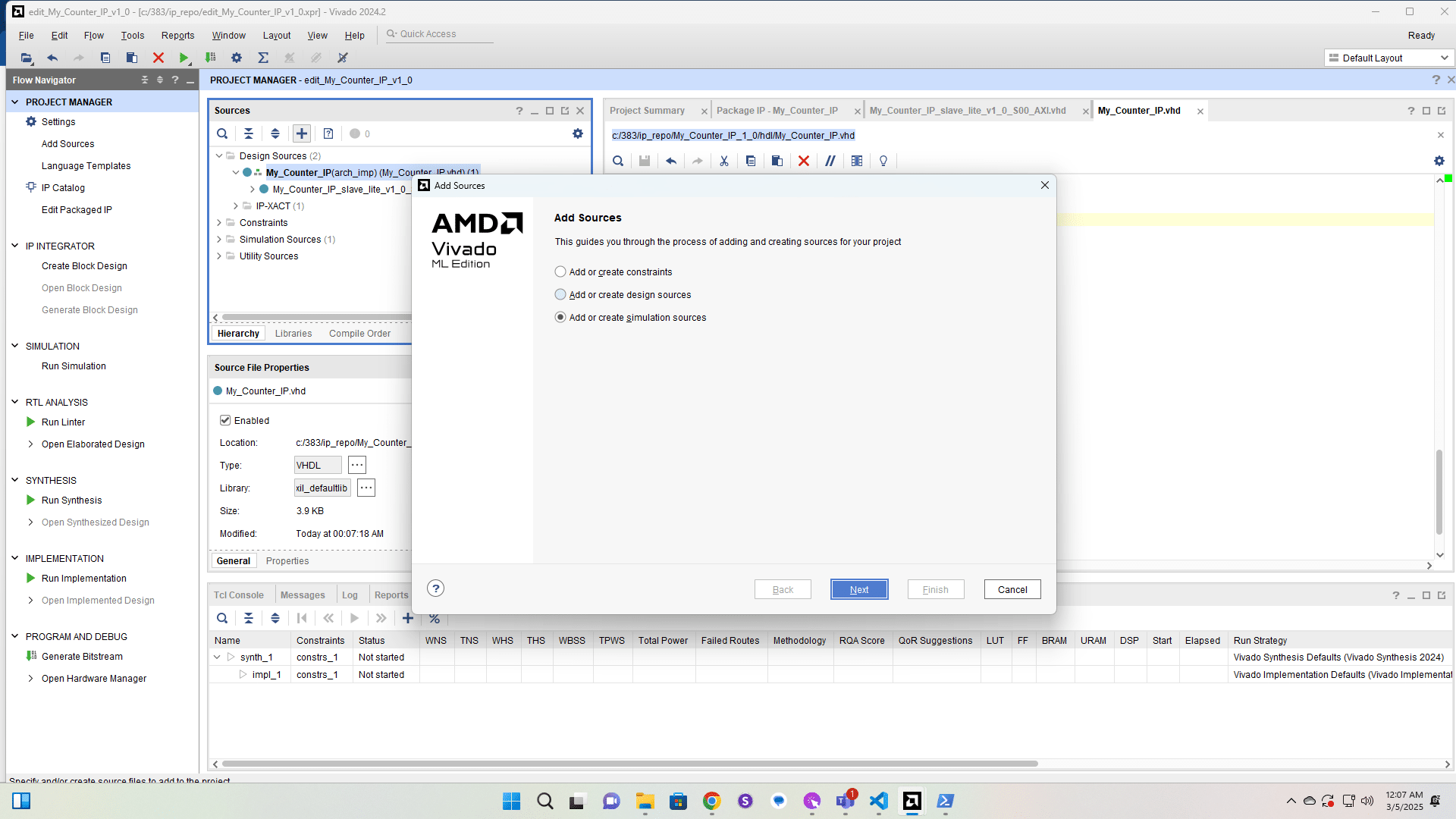The image size is (1456, 819).
Task: Toggle comment lines icon in editor toolbar
Action: (x=830, y=161)
